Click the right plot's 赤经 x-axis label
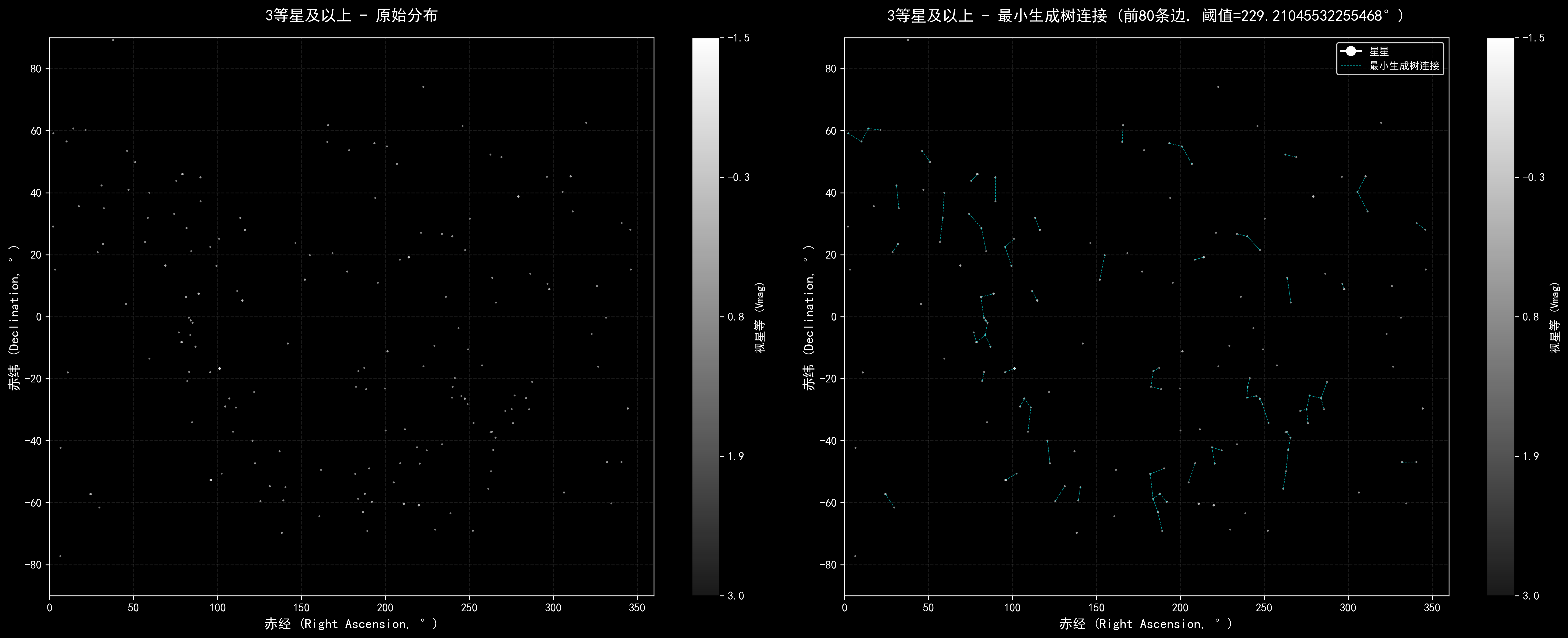1568x638 pixels. [1146, 623]
